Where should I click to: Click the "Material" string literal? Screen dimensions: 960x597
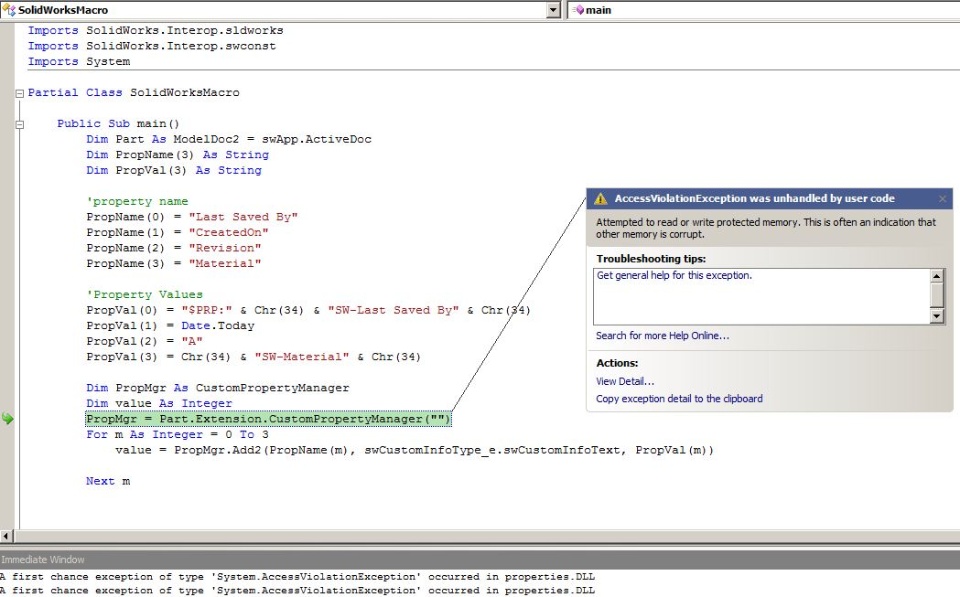click(x=225, y=263)
